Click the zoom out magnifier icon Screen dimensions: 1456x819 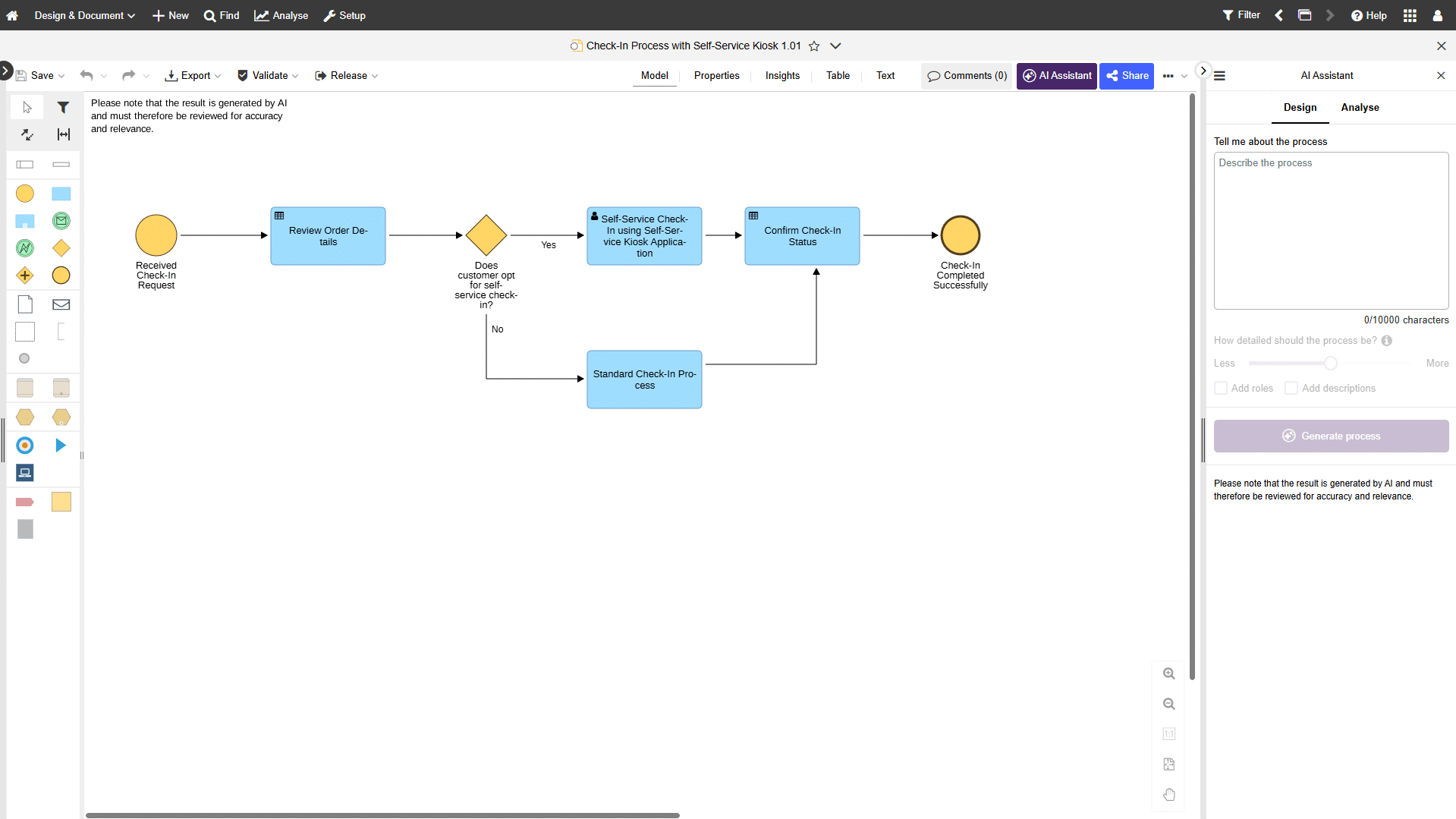(x=1168, y=704)
